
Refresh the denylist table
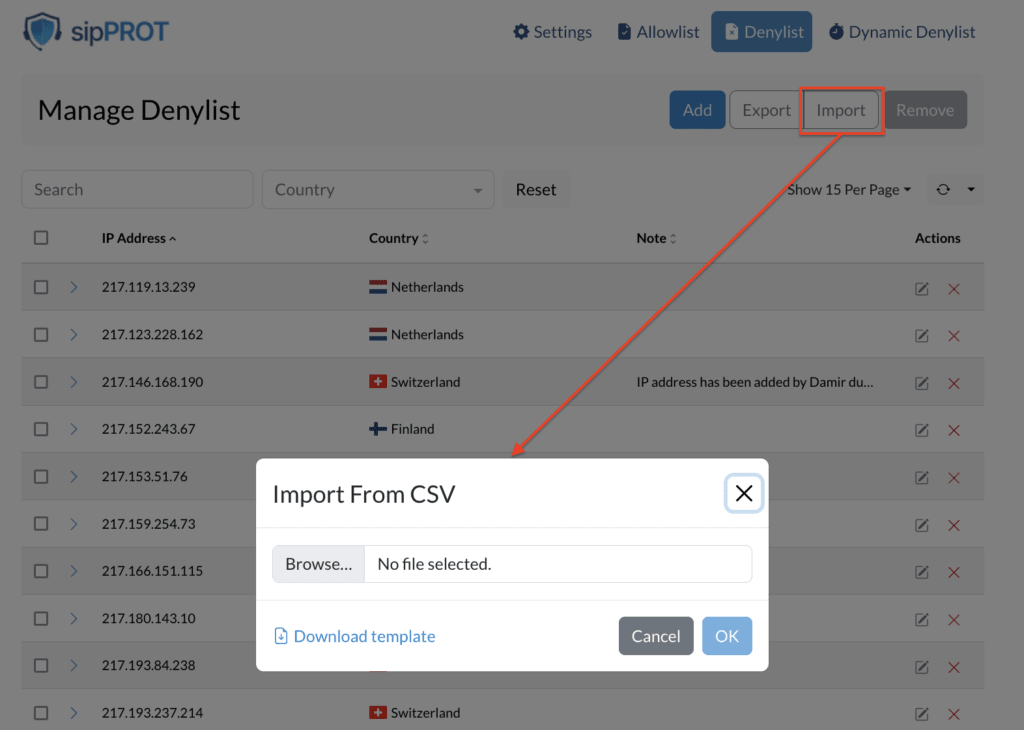[x=943, y=189]
